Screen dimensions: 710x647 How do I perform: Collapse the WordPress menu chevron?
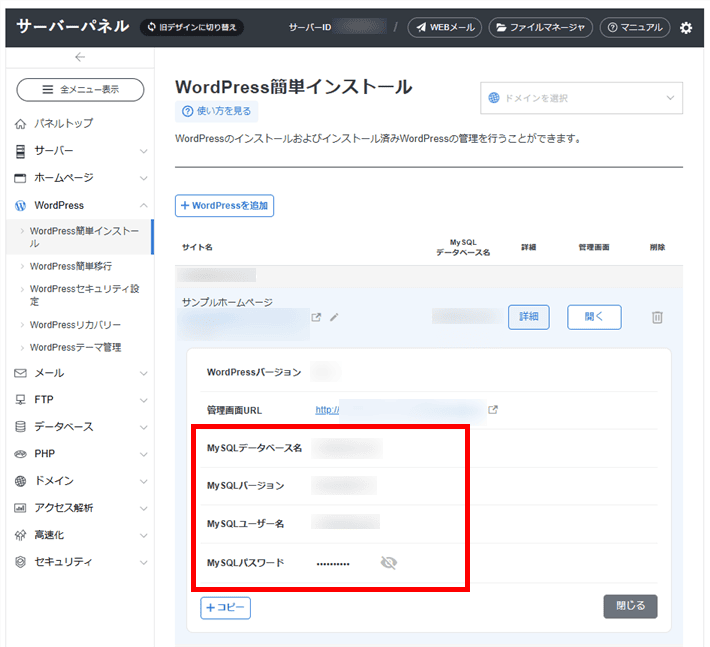(144, 206)
